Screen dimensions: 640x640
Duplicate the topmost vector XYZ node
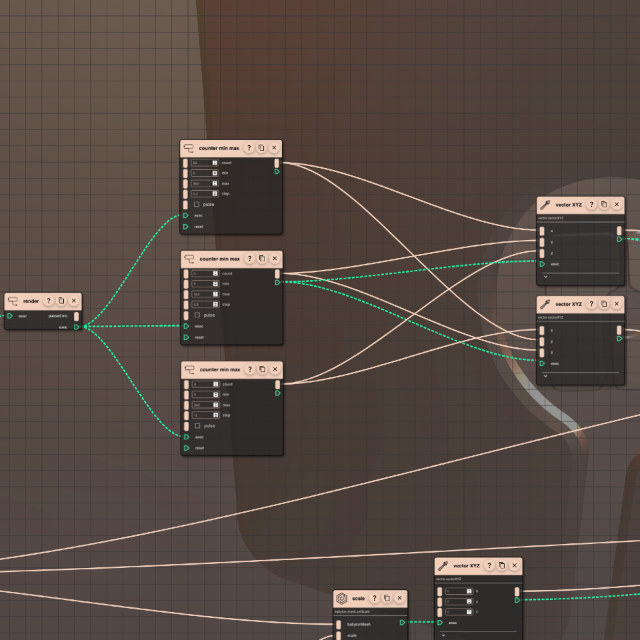tap(604, 204)
